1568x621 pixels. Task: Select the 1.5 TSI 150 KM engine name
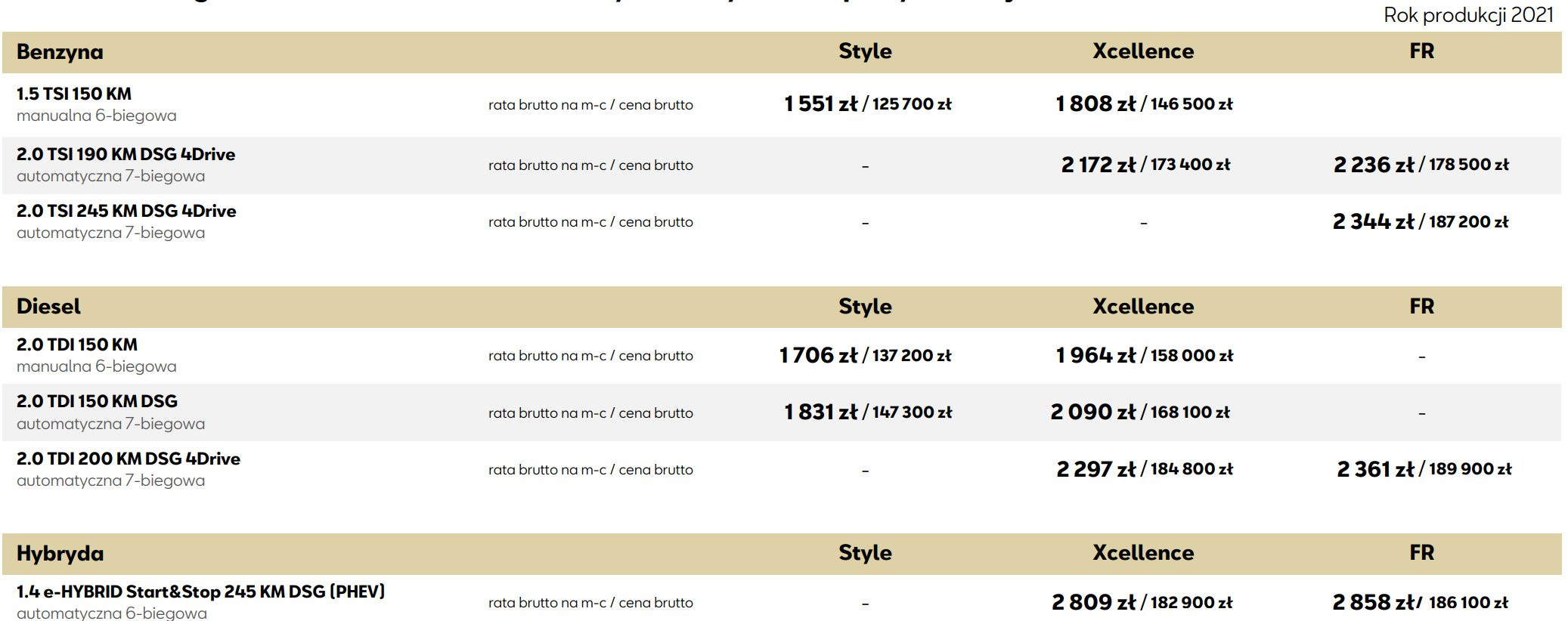coord(74,94)
